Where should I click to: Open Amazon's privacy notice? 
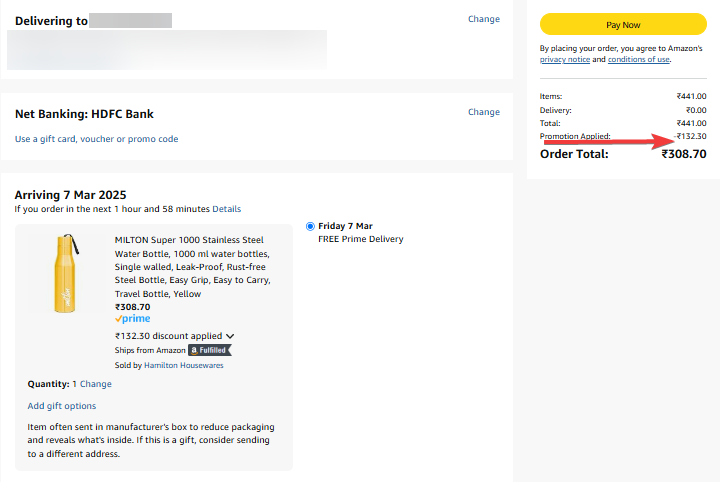[x=565, y=59]
